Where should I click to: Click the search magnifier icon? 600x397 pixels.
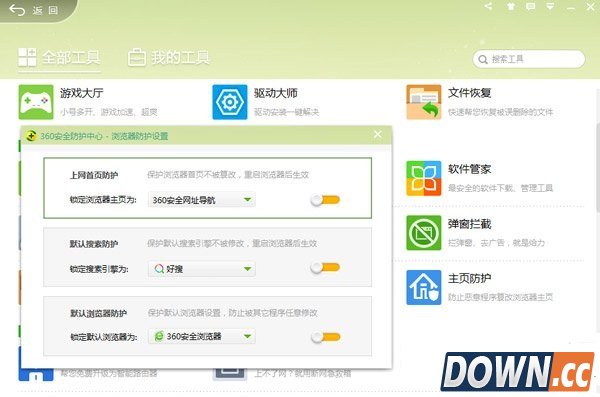pos(483,59)
